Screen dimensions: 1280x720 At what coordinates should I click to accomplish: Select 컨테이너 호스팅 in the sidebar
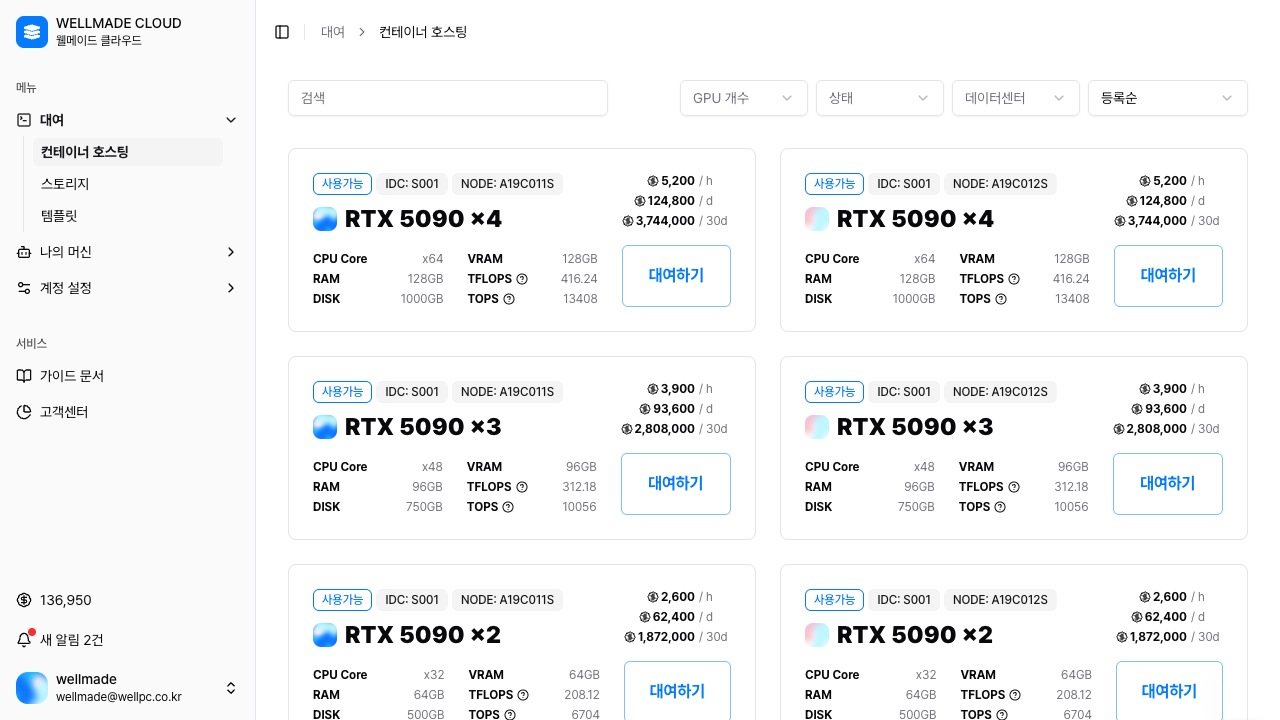click(128, 152)
